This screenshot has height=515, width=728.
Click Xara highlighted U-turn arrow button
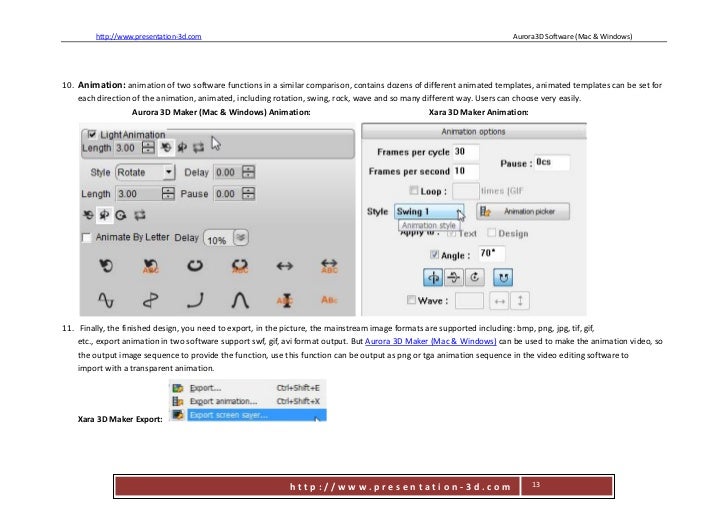(503, 277)
